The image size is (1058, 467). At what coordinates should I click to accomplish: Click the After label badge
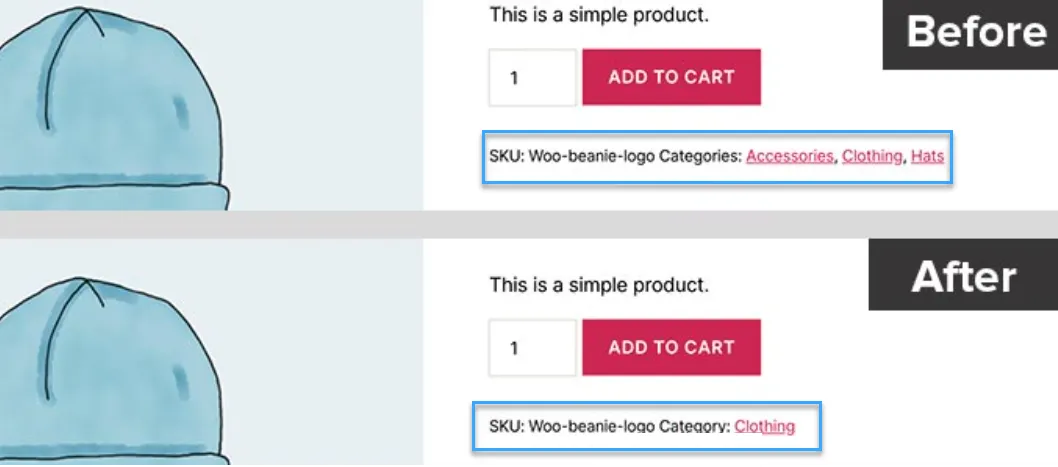tap(963, 276)
